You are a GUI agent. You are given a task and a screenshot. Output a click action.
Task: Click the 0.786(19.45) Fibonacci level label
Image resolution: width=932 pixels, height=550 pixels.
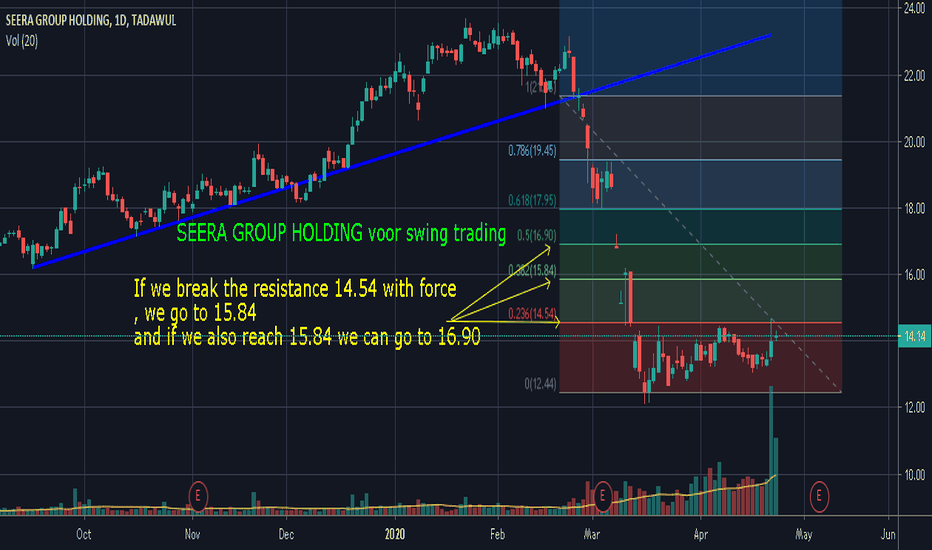pyautogui.click(x=532, y=151)
